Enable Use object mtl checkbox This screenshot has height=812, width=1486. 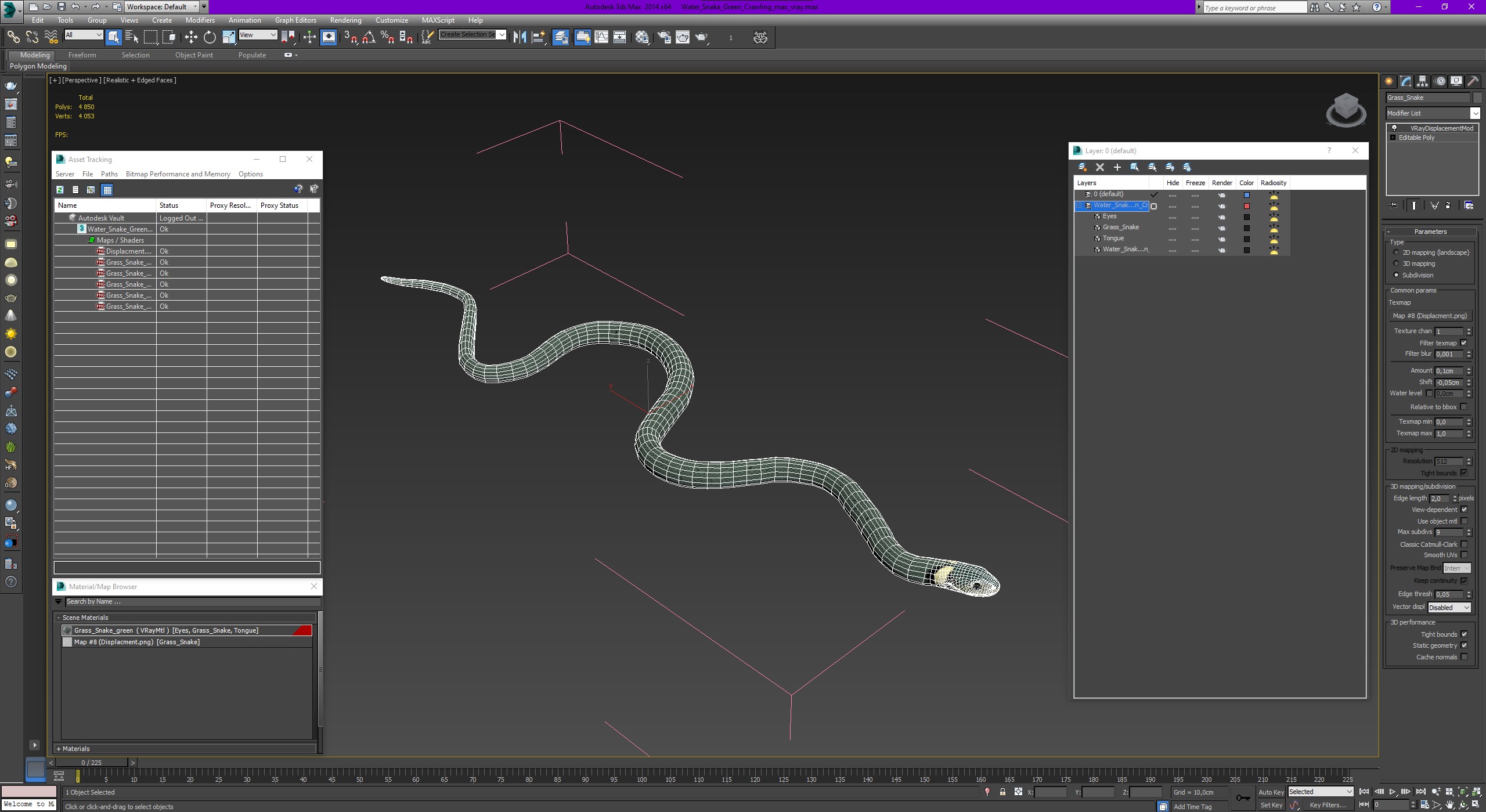[x=1464, y=521]
